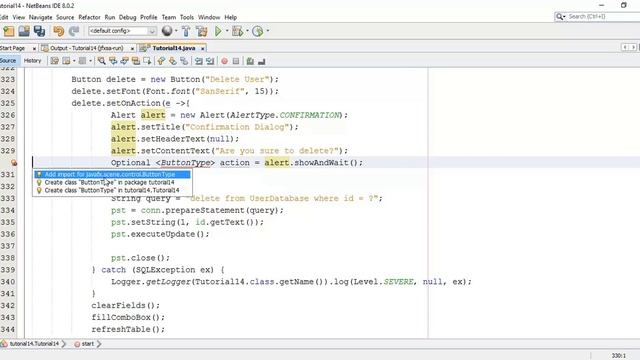
Task: Click the Save All icon
Action: [x=39, y=31]
